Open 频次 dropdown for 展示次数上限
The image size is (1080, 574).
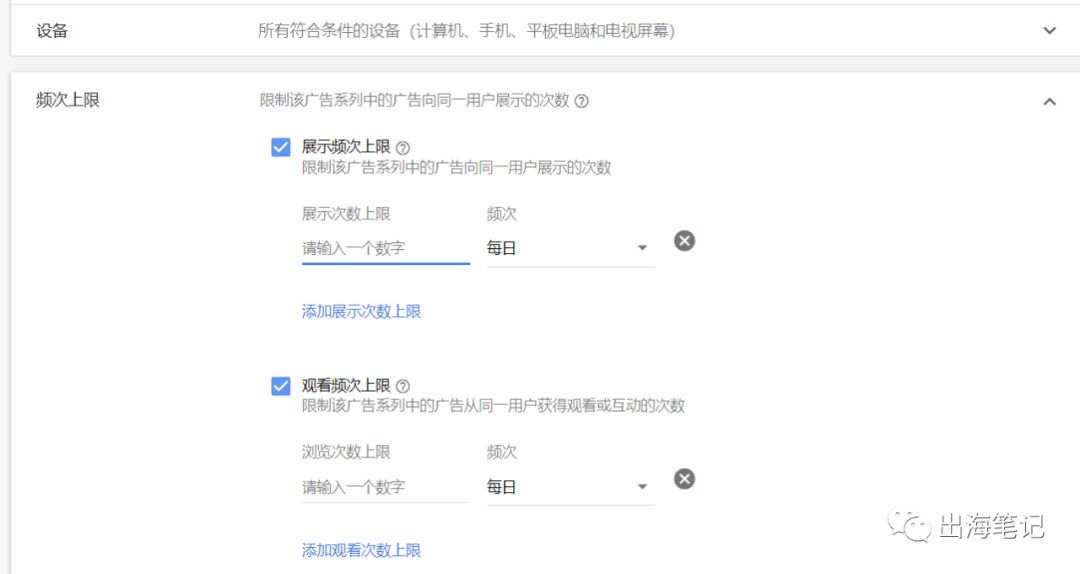[570, 248]
